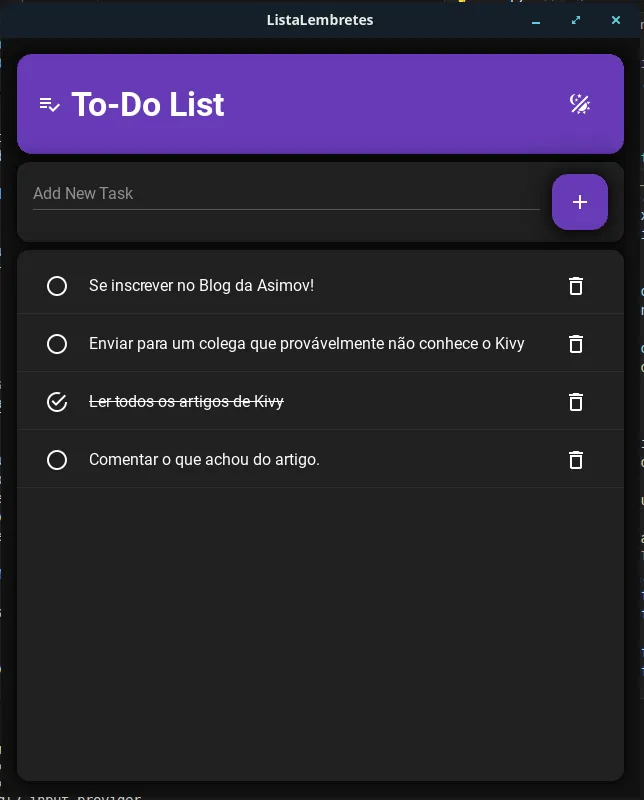Click the 'Comentar o que achou do artigo' label

coord(204,460)
